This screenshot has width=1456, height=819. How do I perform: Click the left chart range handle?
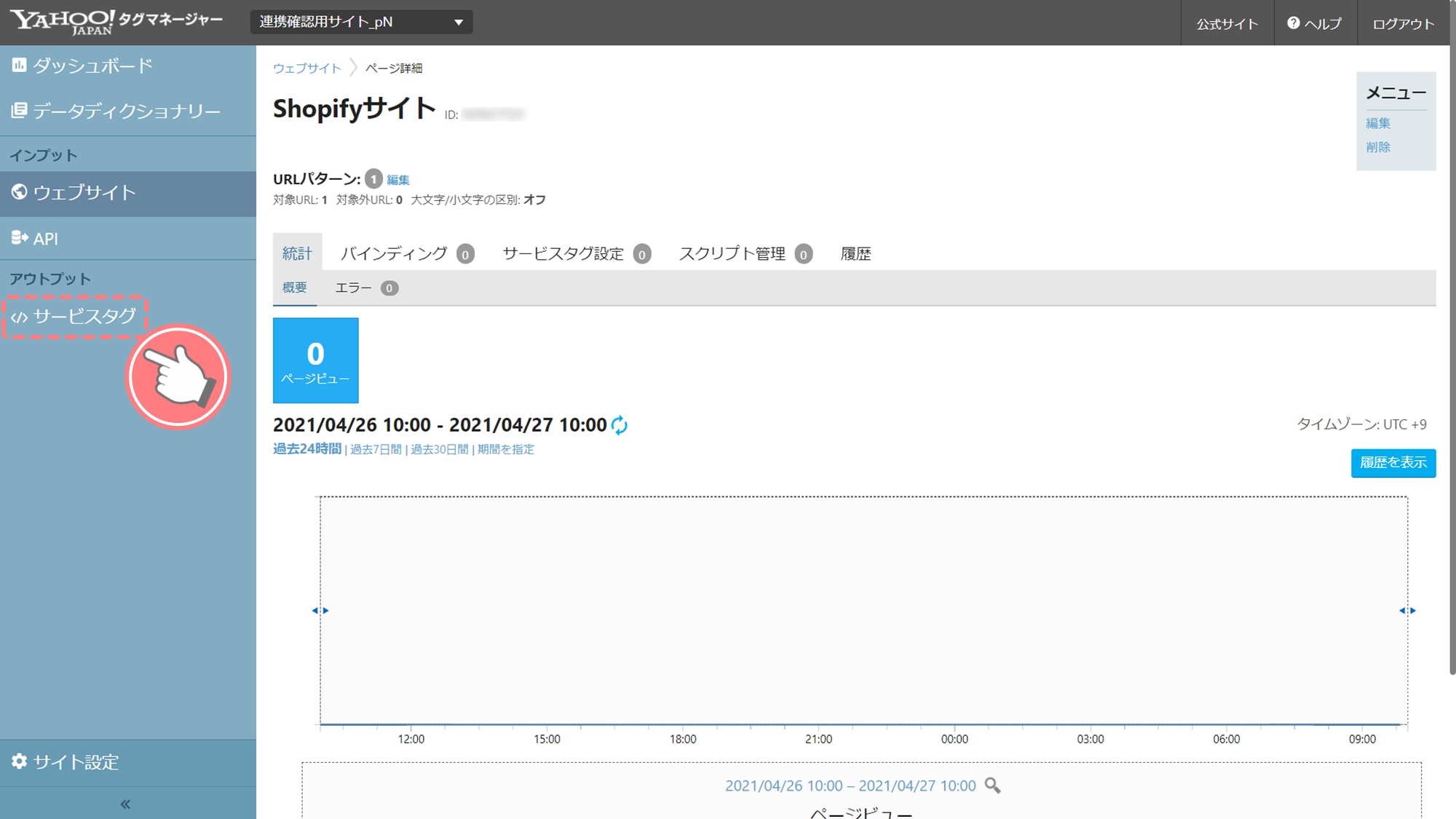[320, 611]
